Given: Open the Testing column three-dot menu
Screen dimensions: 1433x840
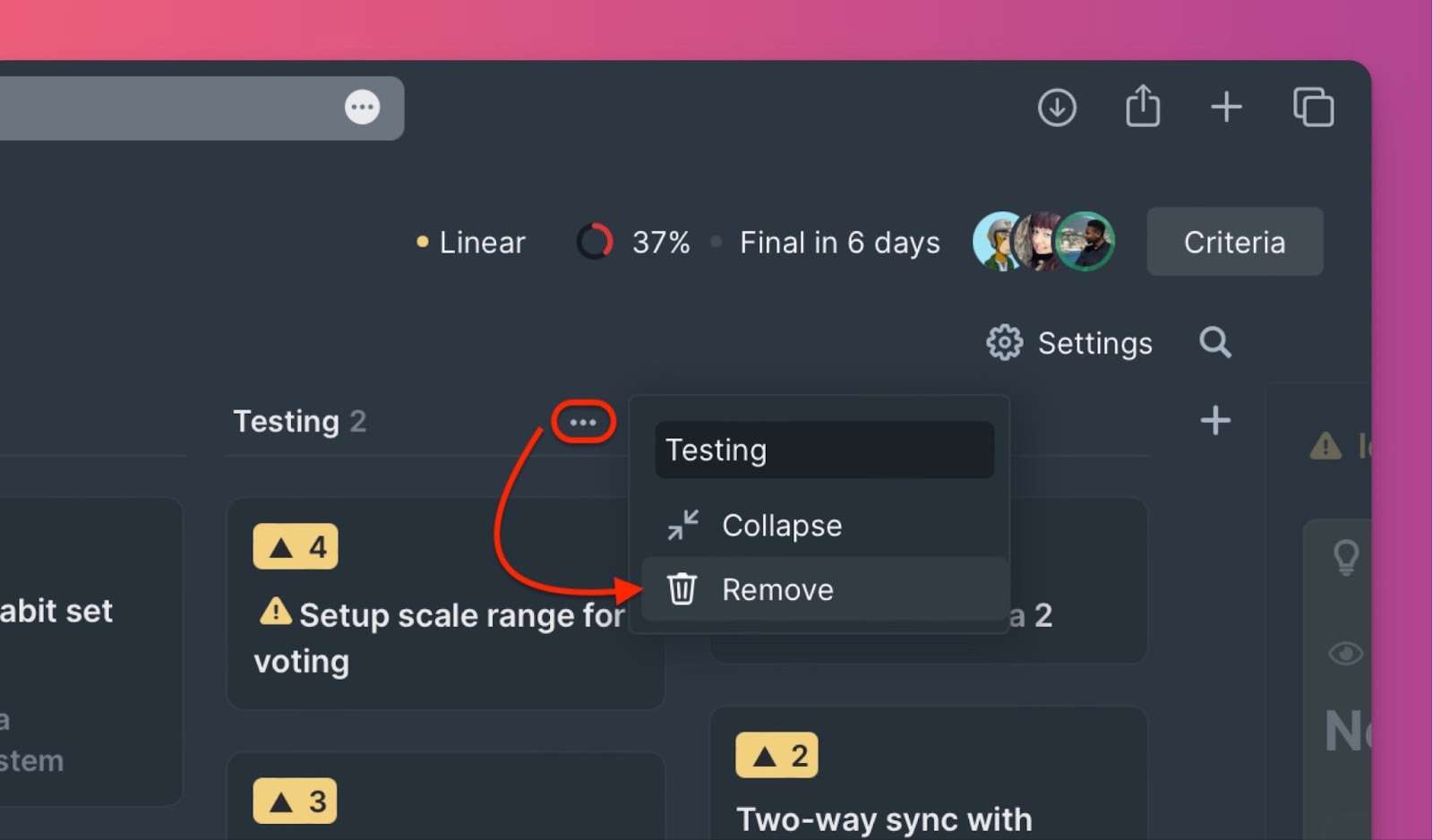Looking at the screenshot, I should (583, 422).
